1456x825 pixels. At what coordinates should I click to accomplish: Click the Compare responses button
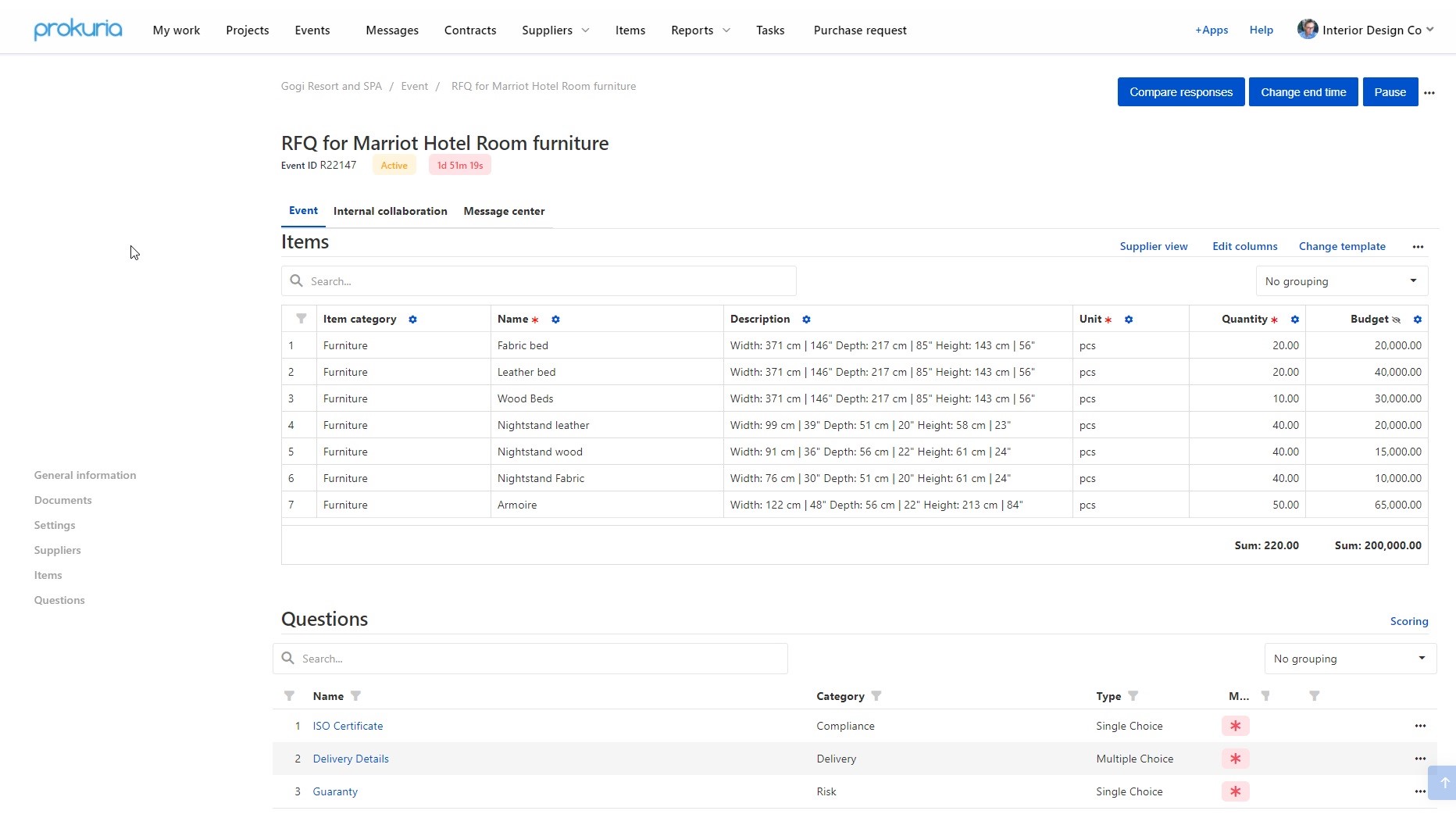click(x=1180, y=91)
